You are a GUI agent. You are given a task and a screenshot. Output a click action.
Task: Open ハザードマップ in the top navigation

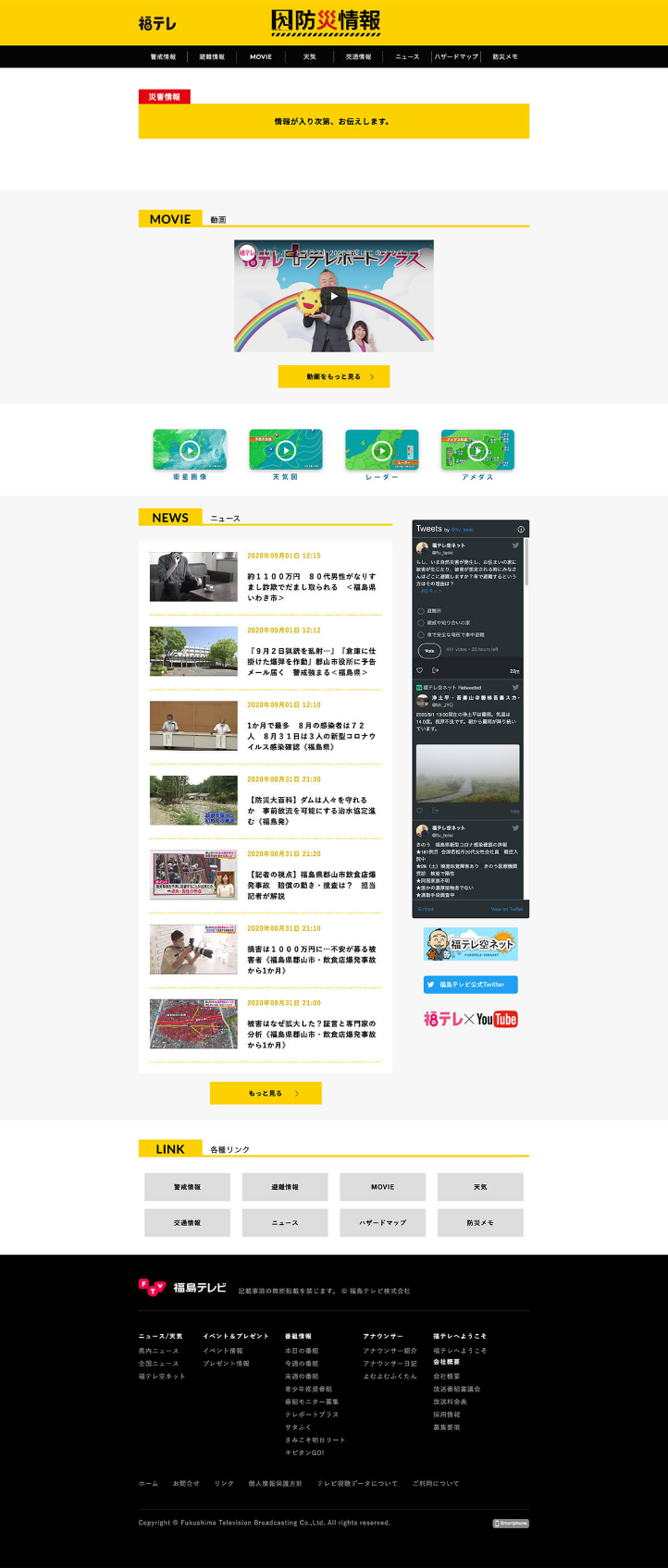tap(456, 56)
